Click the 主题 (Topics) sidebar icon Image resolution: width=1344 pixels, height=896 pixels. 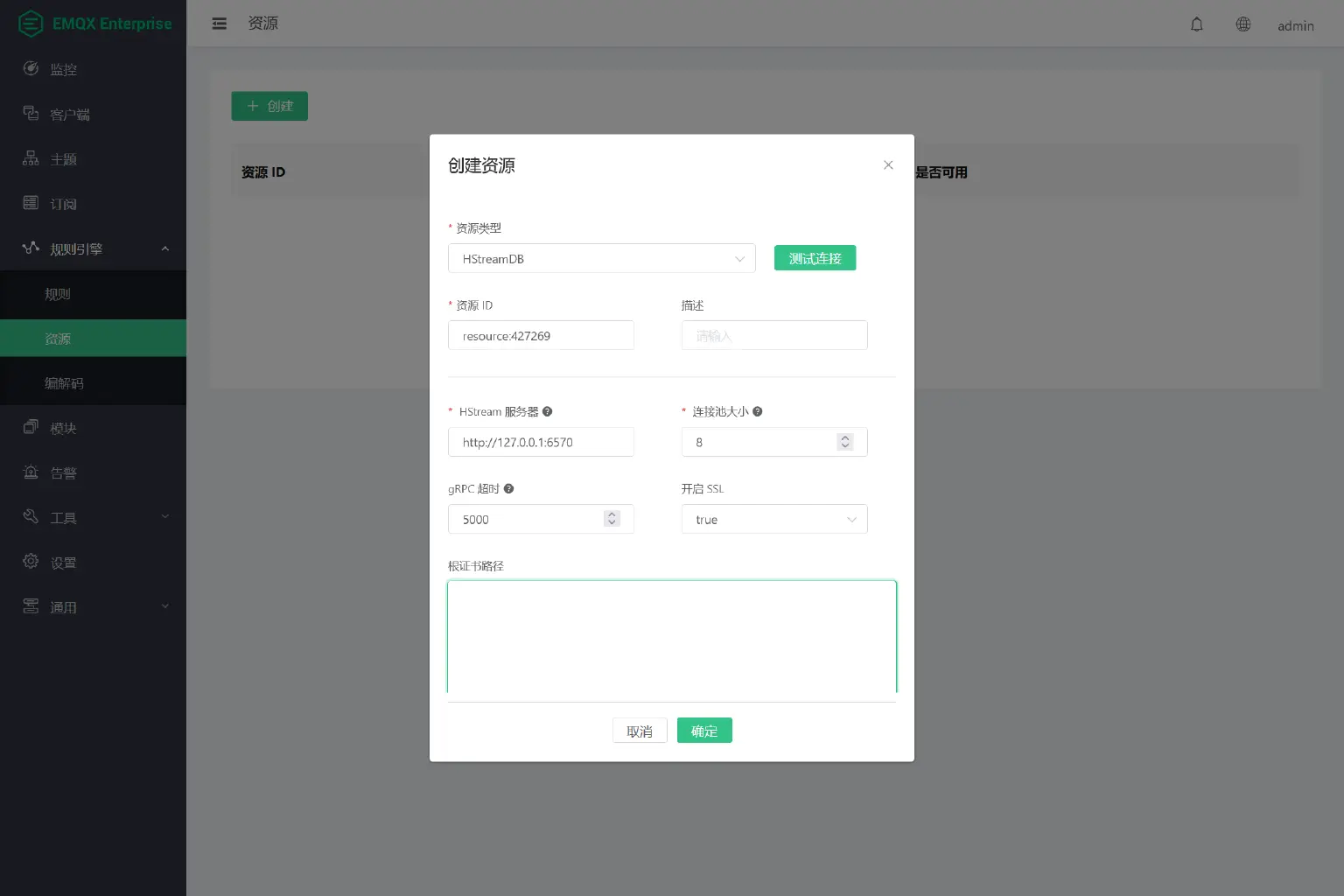(31, 158)
